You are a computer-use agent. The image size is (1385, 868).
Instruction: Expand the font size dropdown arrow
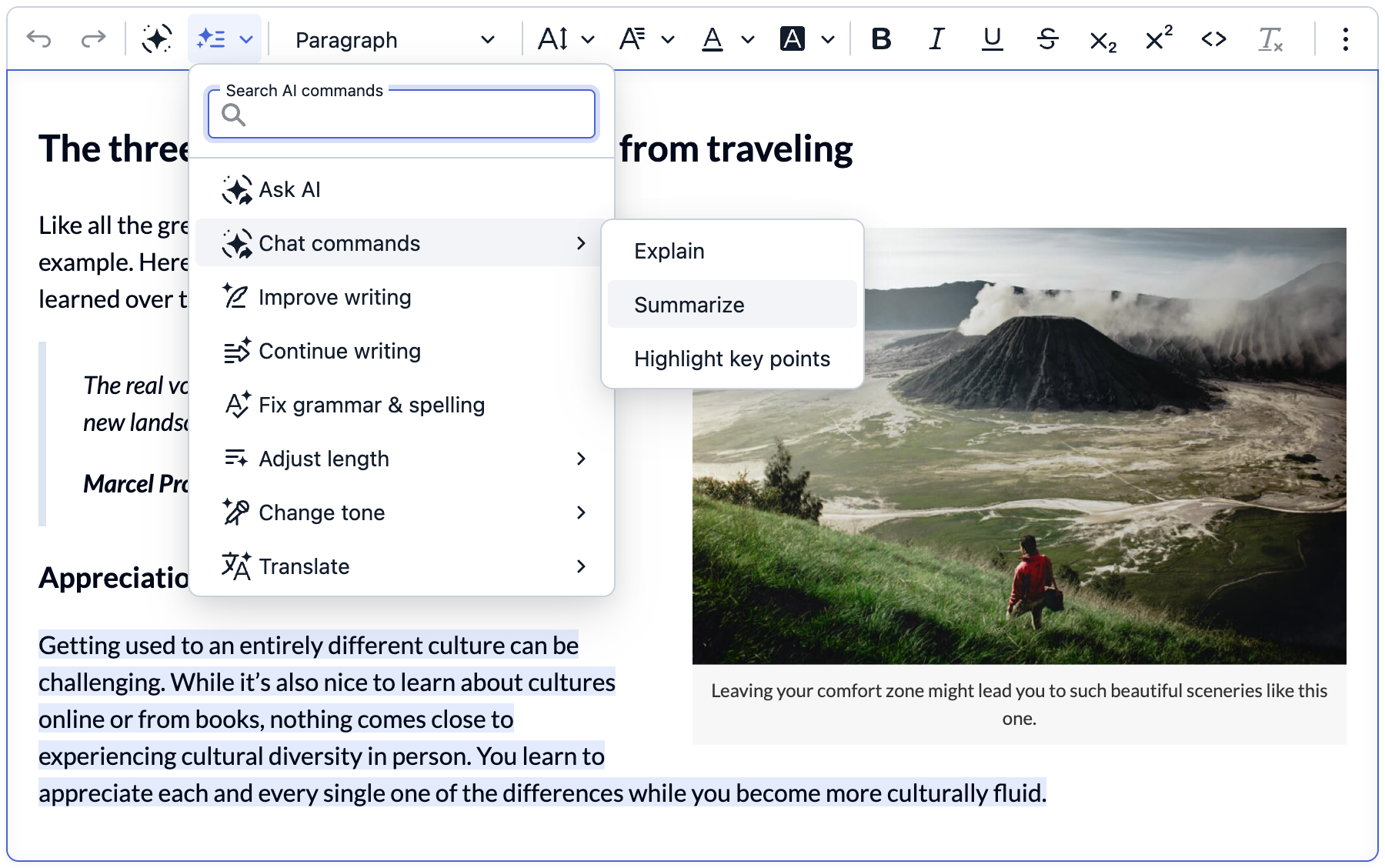point(588,39)
